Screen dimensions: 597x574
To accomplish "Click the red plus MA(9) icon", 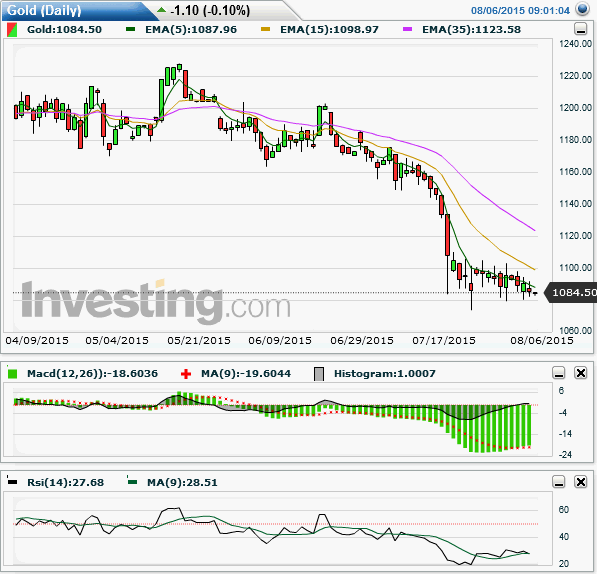I will tap(186, 374).
